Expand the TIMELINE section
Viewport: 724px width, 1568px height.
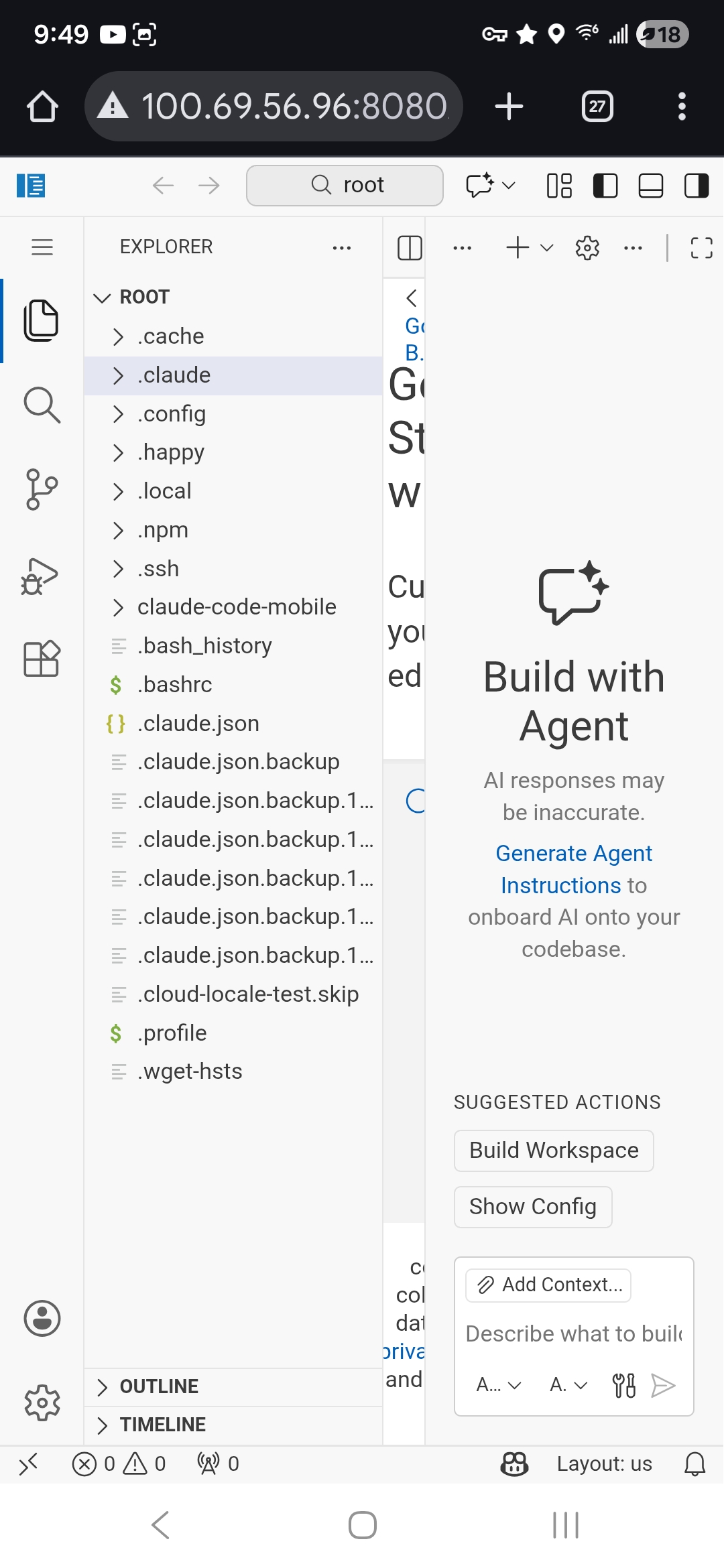(162, 1425)
